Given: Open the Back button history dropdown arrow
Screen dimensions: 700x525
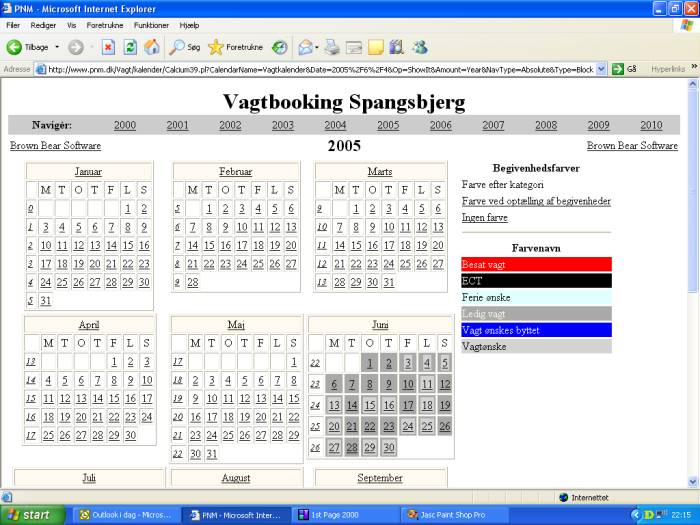Looking at the screenshot, I should click(57, 47).
